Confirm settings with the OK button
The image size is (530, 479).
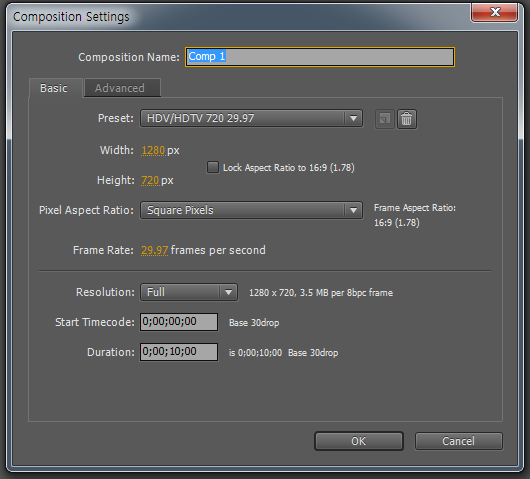359,441
